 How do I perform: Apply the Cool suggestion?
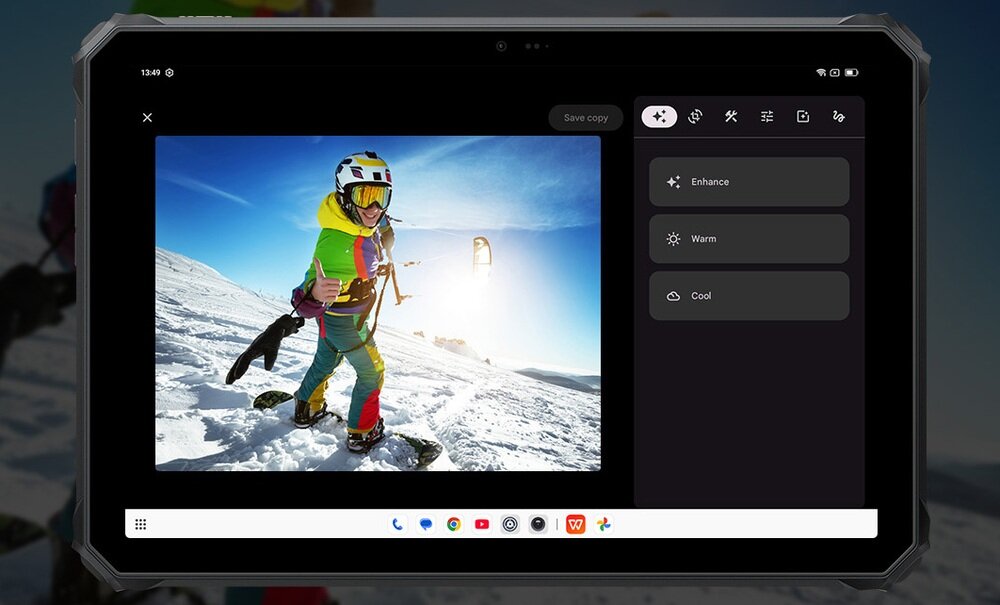click(x=749, y=296)
